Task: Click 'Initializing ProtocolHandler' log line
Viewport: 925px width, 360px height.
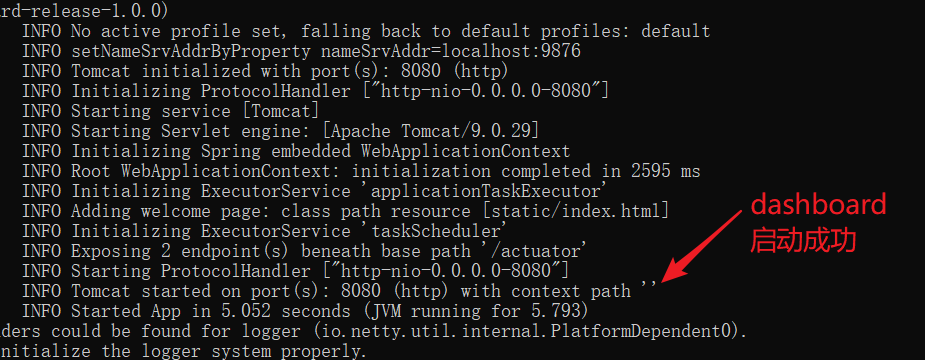Action: point(316,91)
